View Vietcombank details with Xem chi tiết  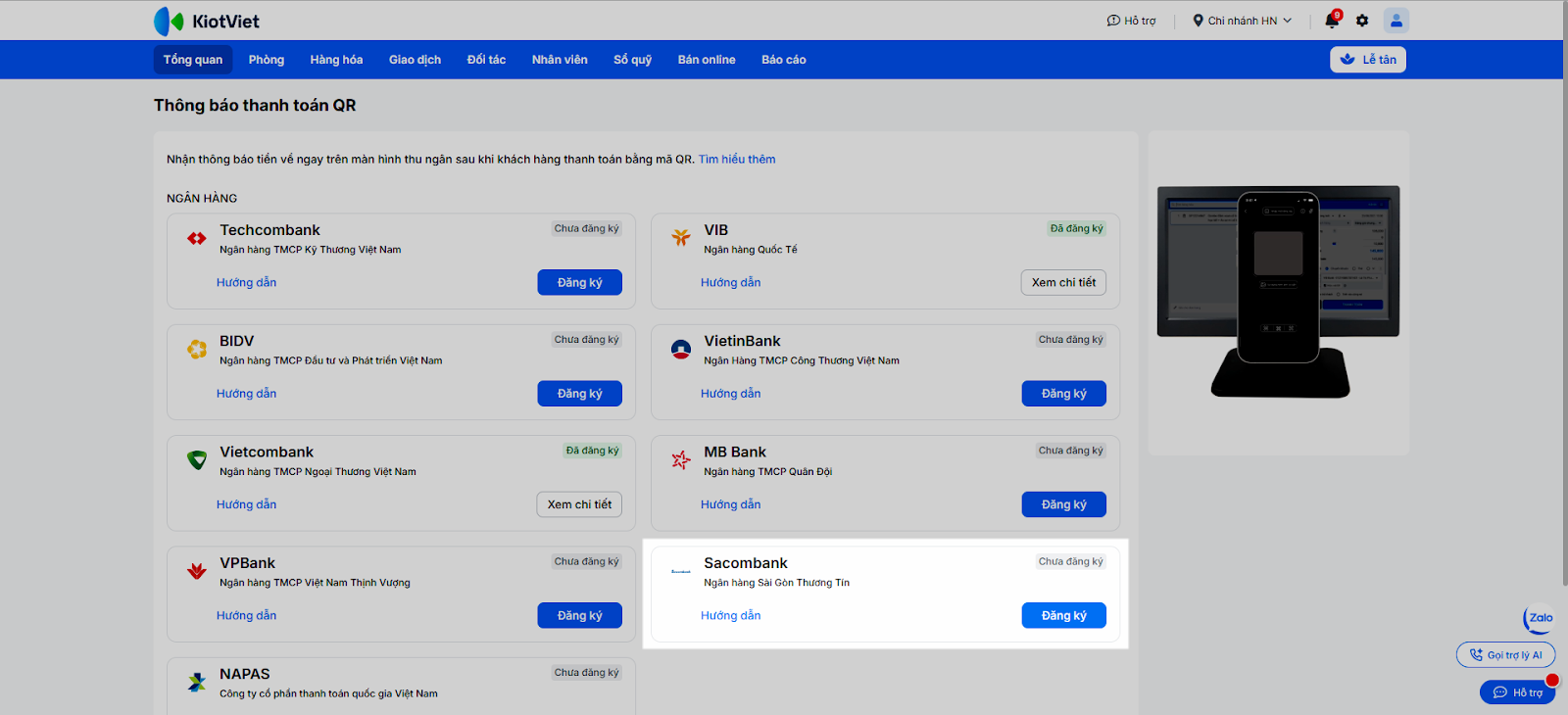click(x=579, y=504)
